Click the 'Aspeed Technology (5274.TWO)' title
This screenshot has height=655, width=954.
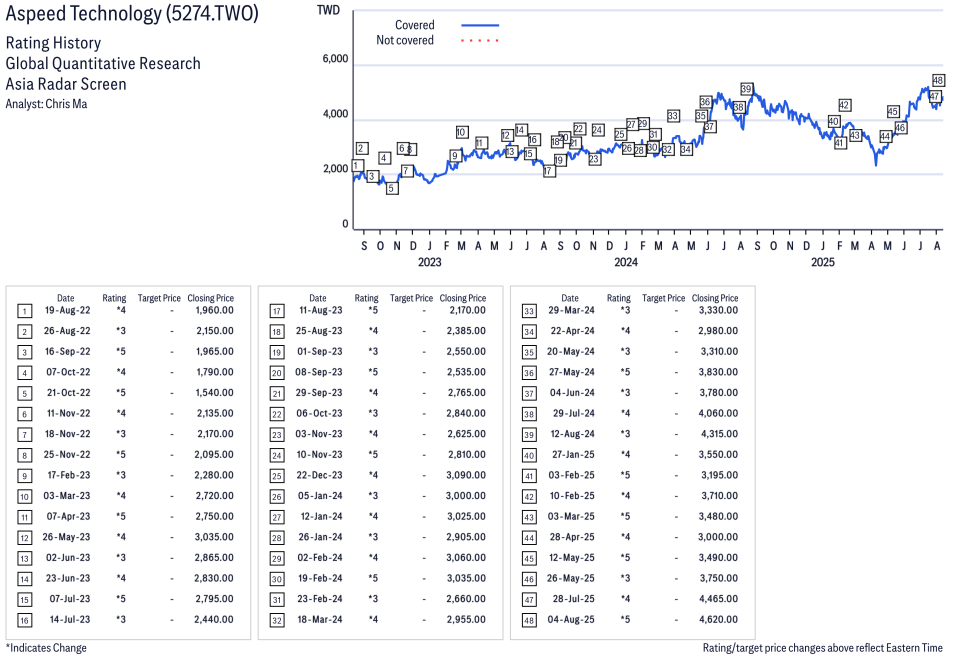(x=132, y=13)
